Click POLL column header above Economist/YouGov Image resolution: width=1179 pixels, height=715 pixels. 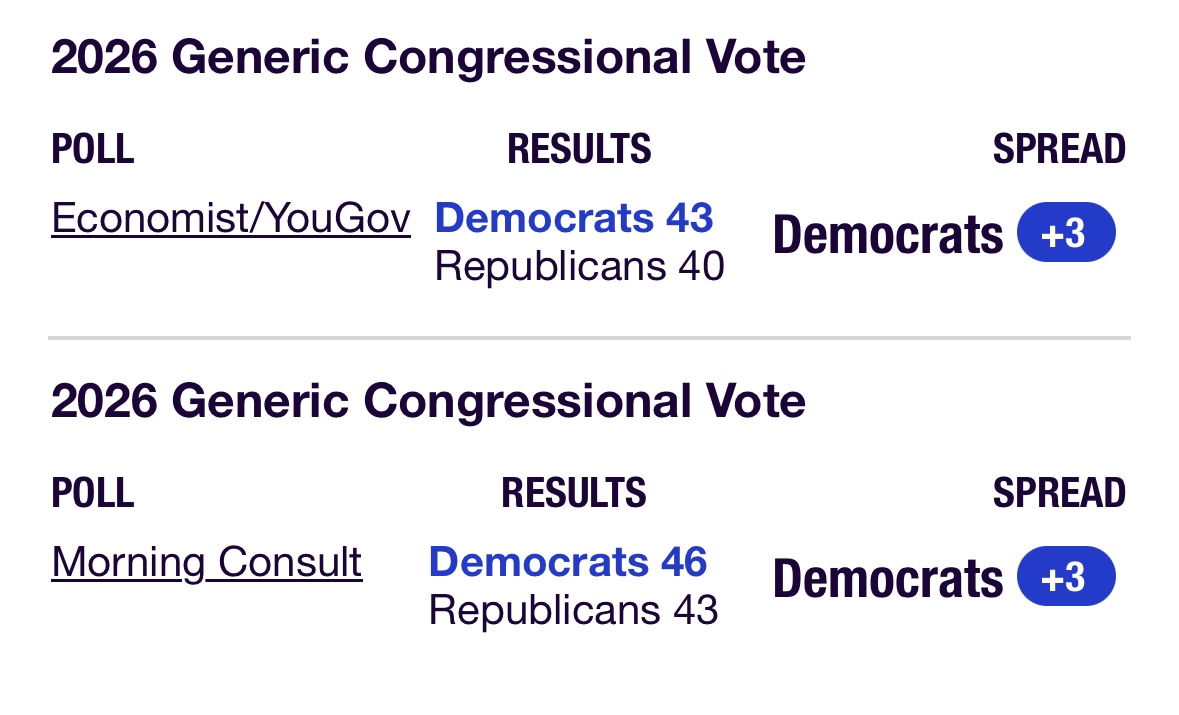(x=92, y=149)
